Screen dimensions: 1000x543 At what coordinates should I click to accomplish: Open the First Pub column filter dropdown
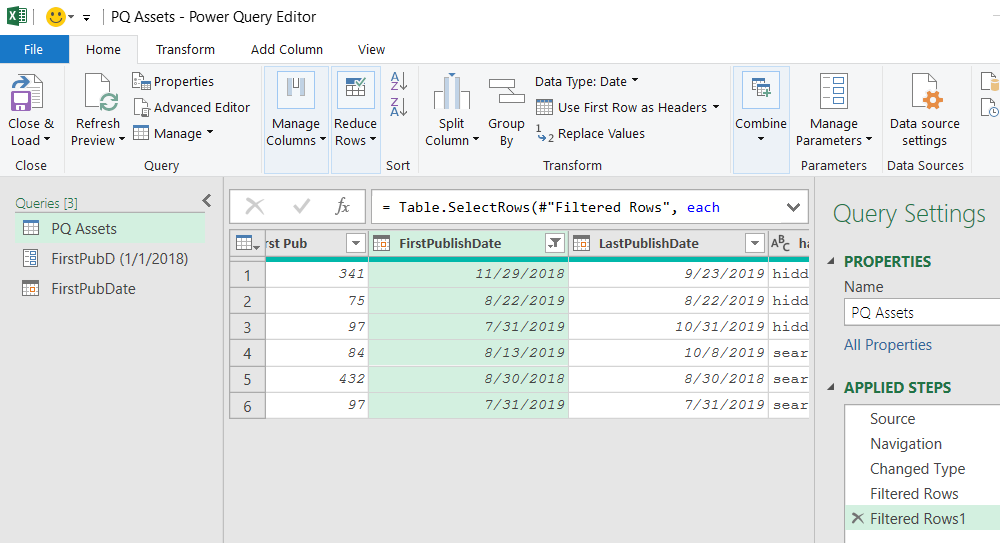(x=356, y=243)
